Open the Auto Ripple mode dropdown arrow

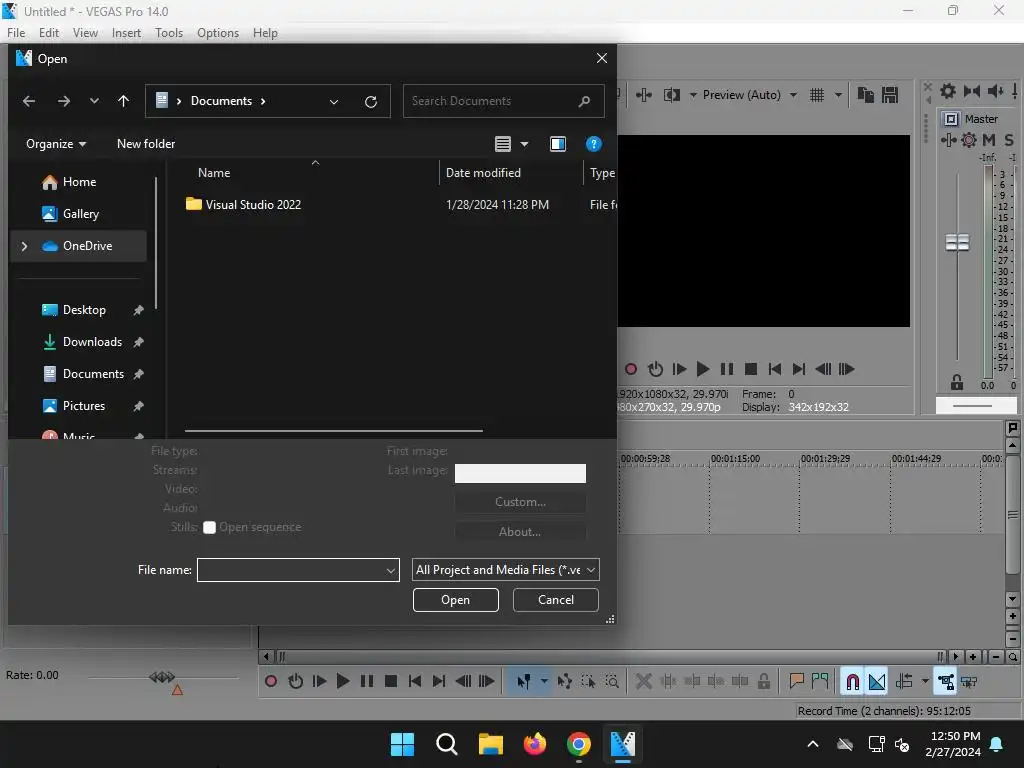click(925, 681)
